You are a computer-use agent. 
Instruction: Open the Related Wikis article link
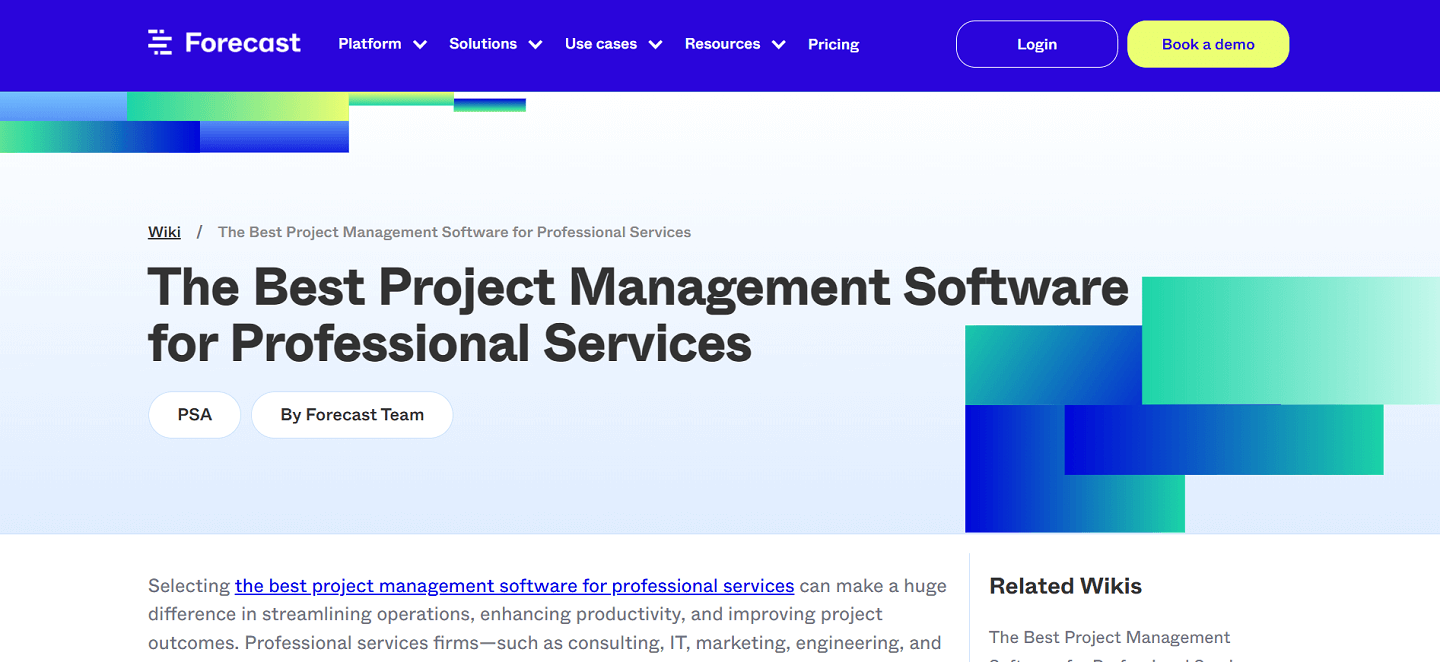[x=1110, y=637]
